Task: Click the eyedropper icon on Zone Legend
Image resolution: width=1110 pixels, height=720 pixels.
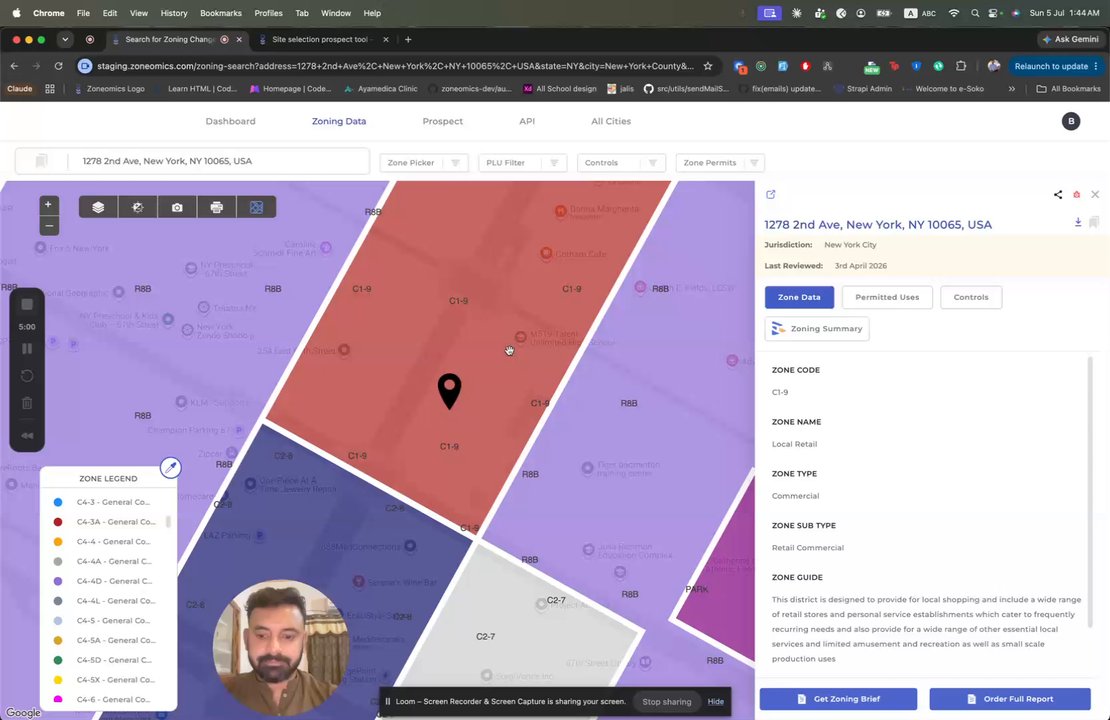Action: point(171,467)
